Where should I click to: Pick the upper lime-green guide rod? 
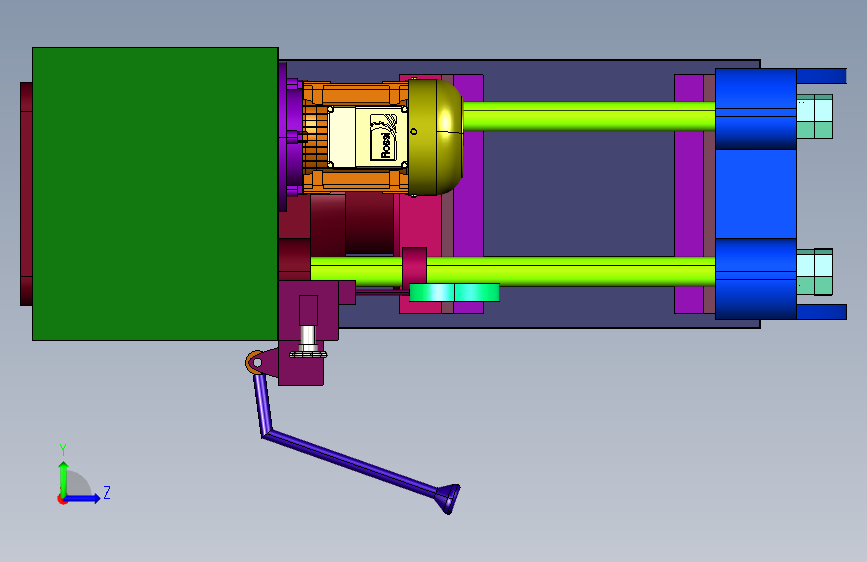tap(589, 116)
